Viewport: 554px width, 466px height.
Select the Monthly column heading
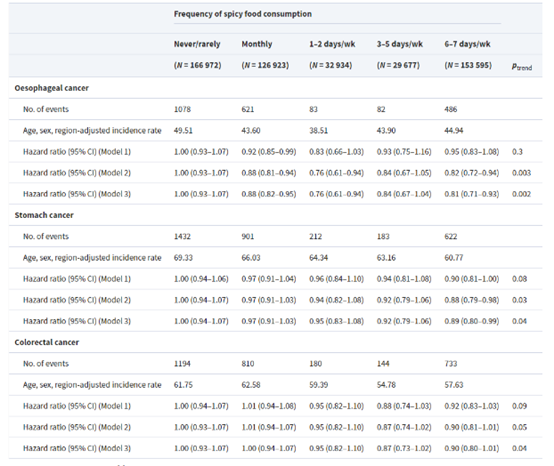(257, 44)
